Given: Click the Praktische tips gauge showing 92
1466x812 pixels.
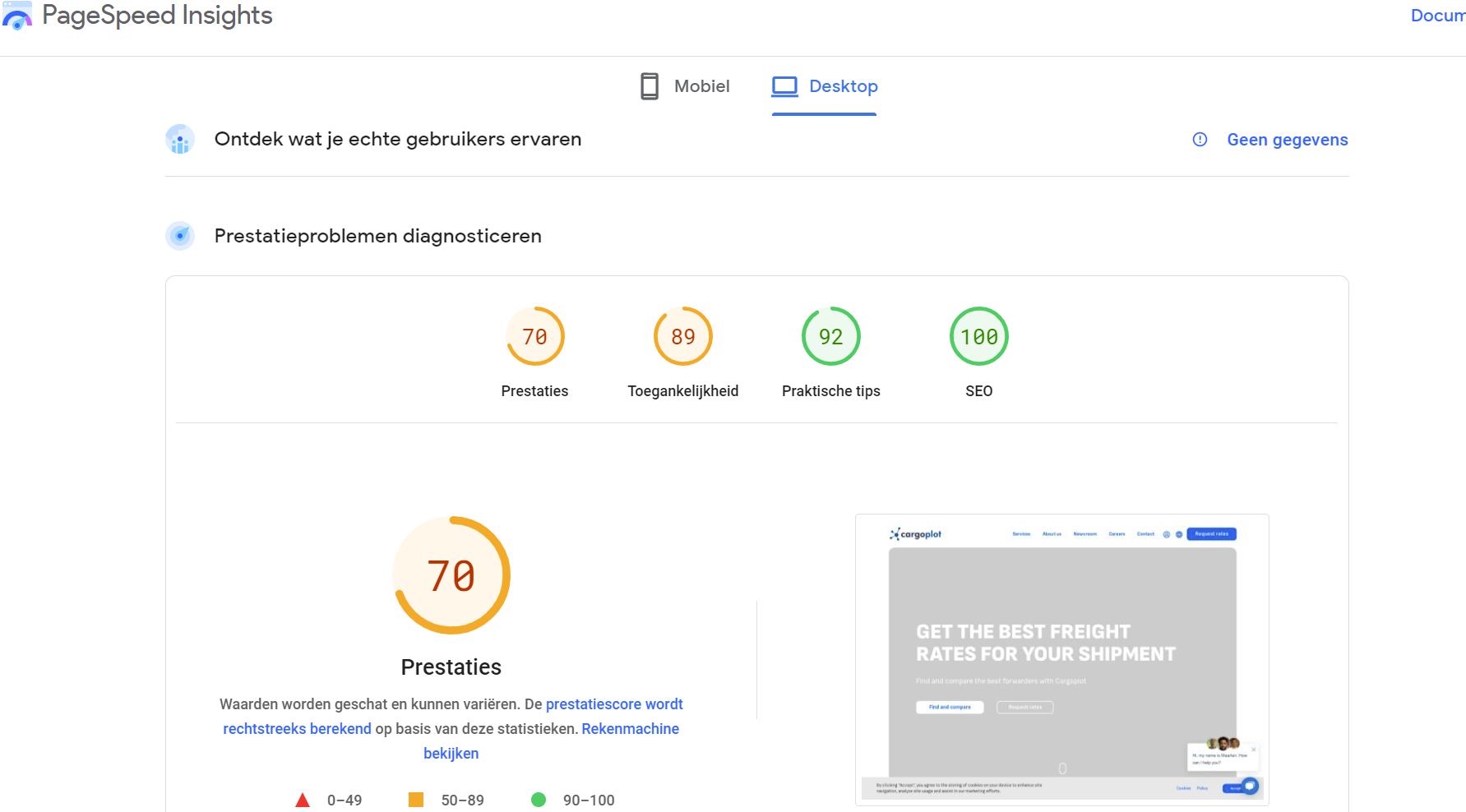Looking at the screenshot, I should tap(830, 336).
